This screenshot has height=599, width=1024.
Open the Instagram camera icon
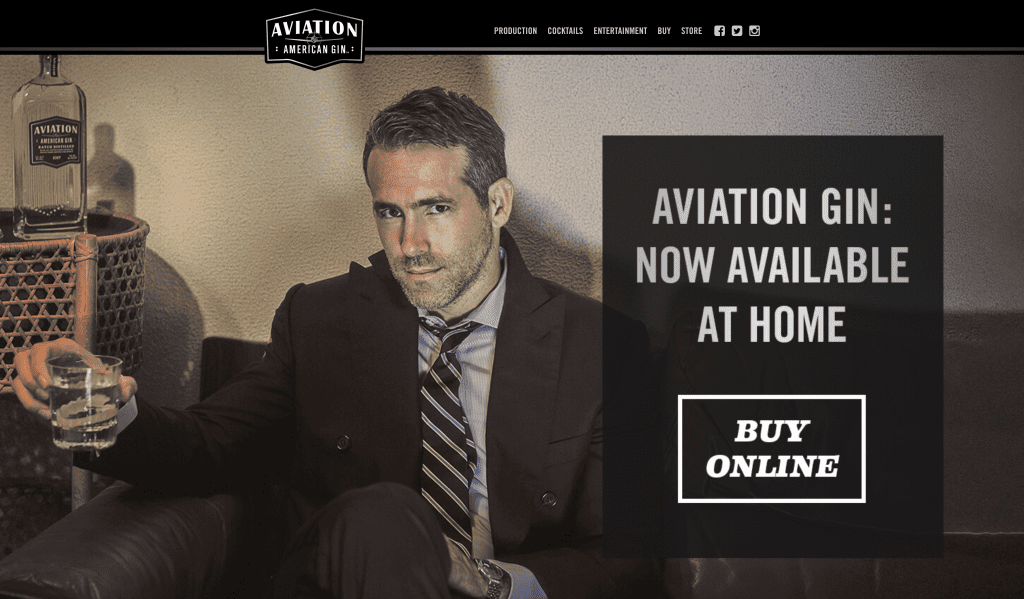(x=754, y=31)
